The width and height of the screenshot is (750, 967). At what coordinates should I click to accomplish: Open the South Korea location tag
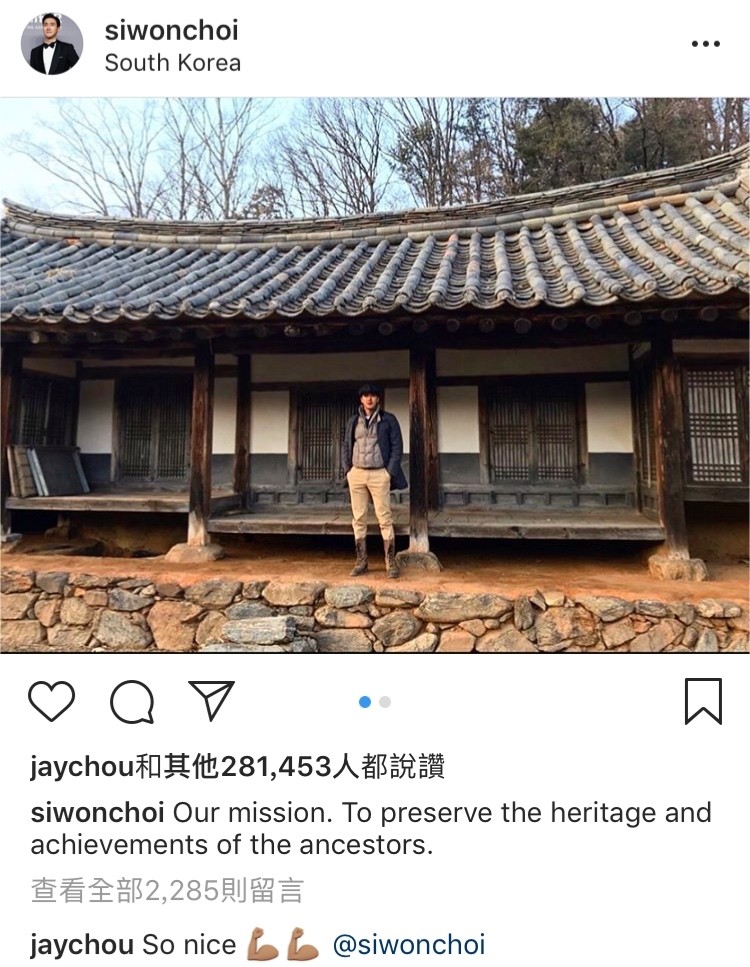click(173, 63)
